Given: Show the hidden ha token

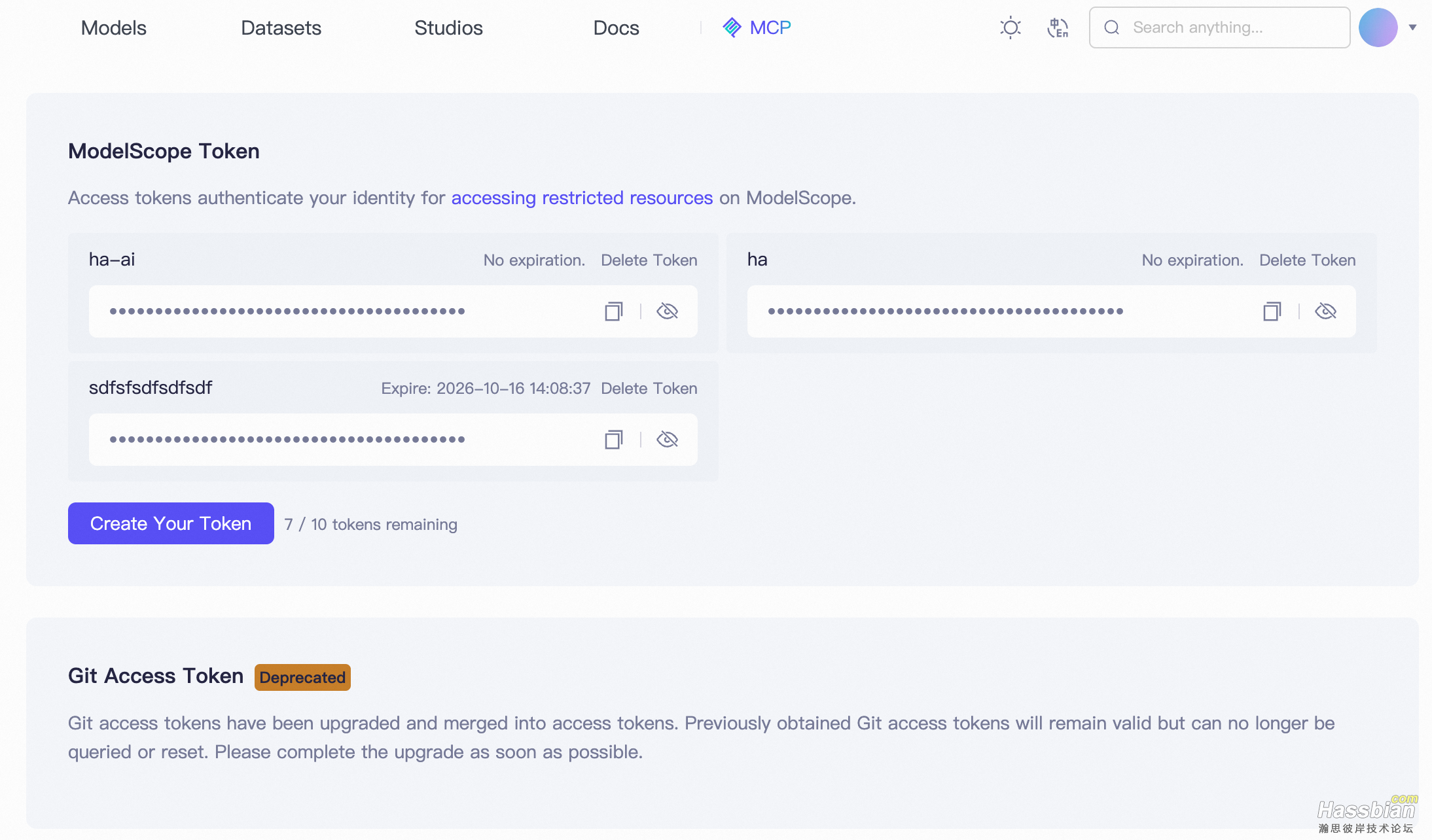Looking at the screenshot, I should point(1325,311).
